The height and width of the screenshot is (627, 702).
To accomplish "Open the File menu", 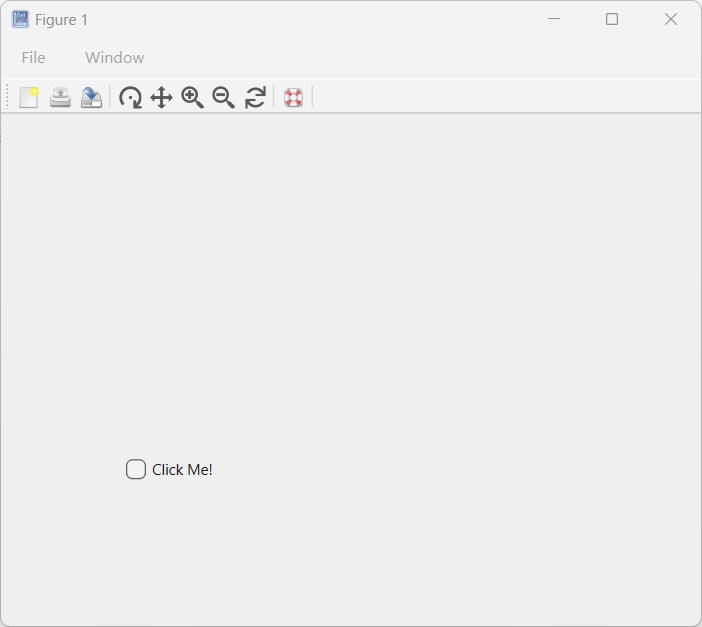I will tap(33, 58).
